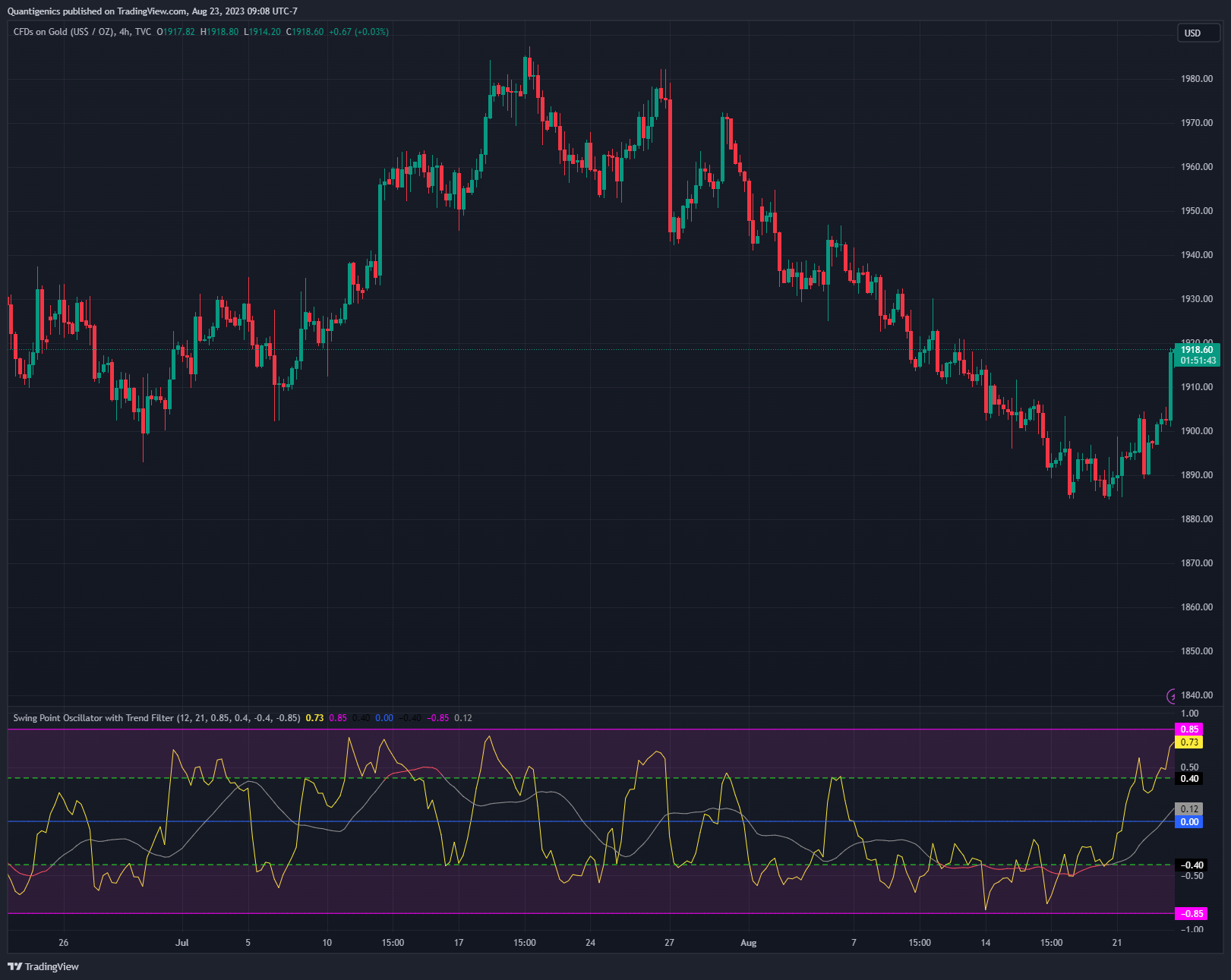Viewport: 1231px width, 980px height.
Task: Open the USD currency selector
Action: tap(1198, 33)
